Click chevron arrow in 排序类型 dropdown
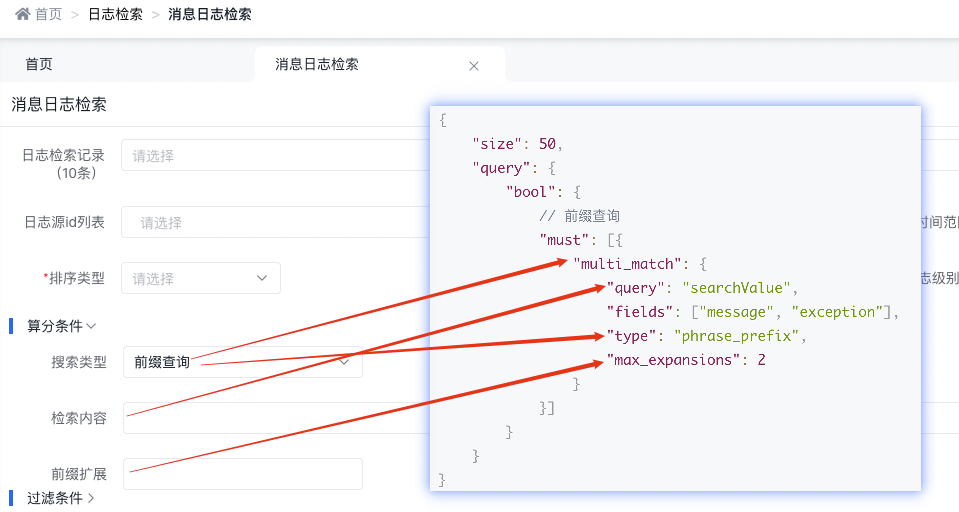 click(x=262, y=278)
